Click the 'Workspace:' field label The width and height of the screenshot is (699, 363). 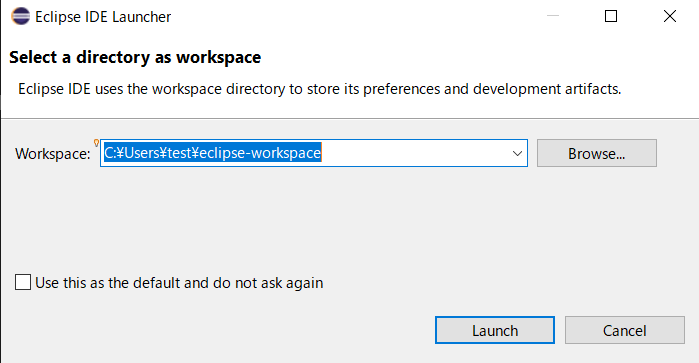pos(53,153)
